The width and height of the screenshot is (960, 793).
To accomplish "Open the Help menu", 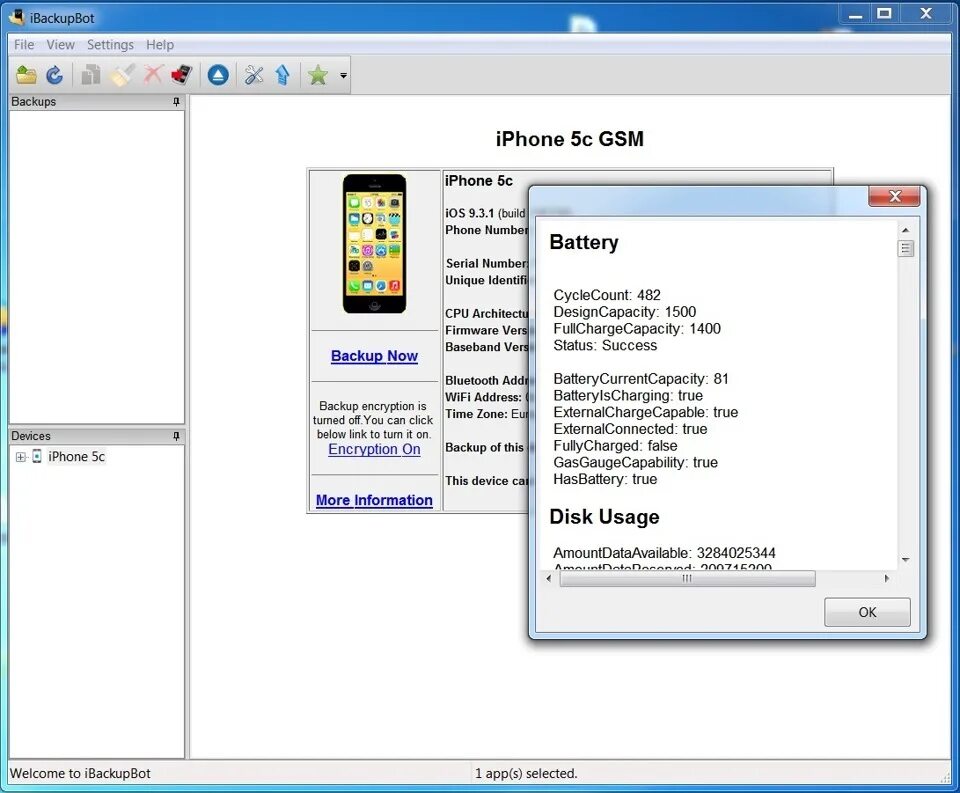I will point(160,45).
